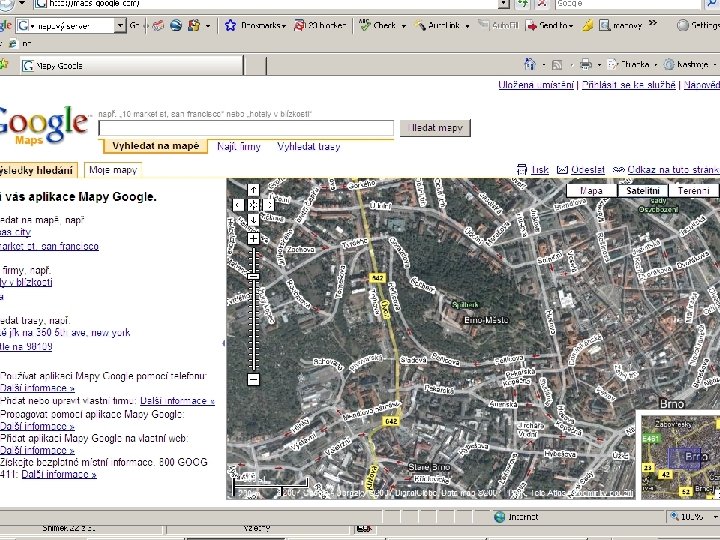
Task: Pan the map up with arrow button
Action: tap(254, 189)
